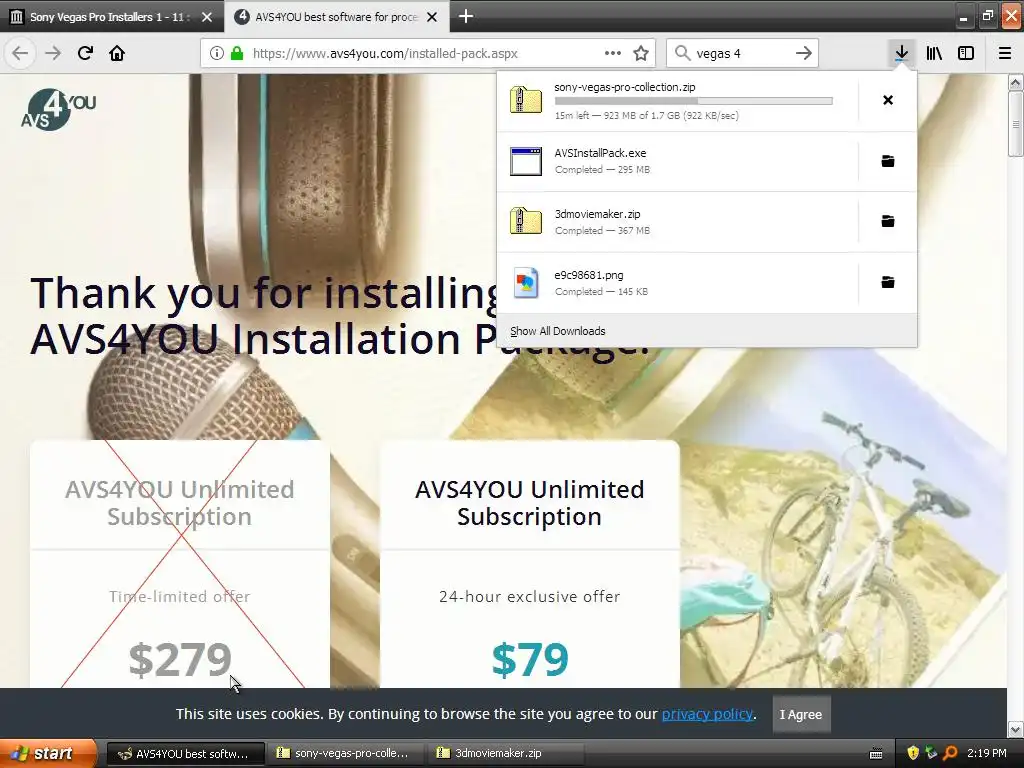Go forward to the next page
Image resolution: width=1024 pixels, height=768 pixels.
point(53,54)
